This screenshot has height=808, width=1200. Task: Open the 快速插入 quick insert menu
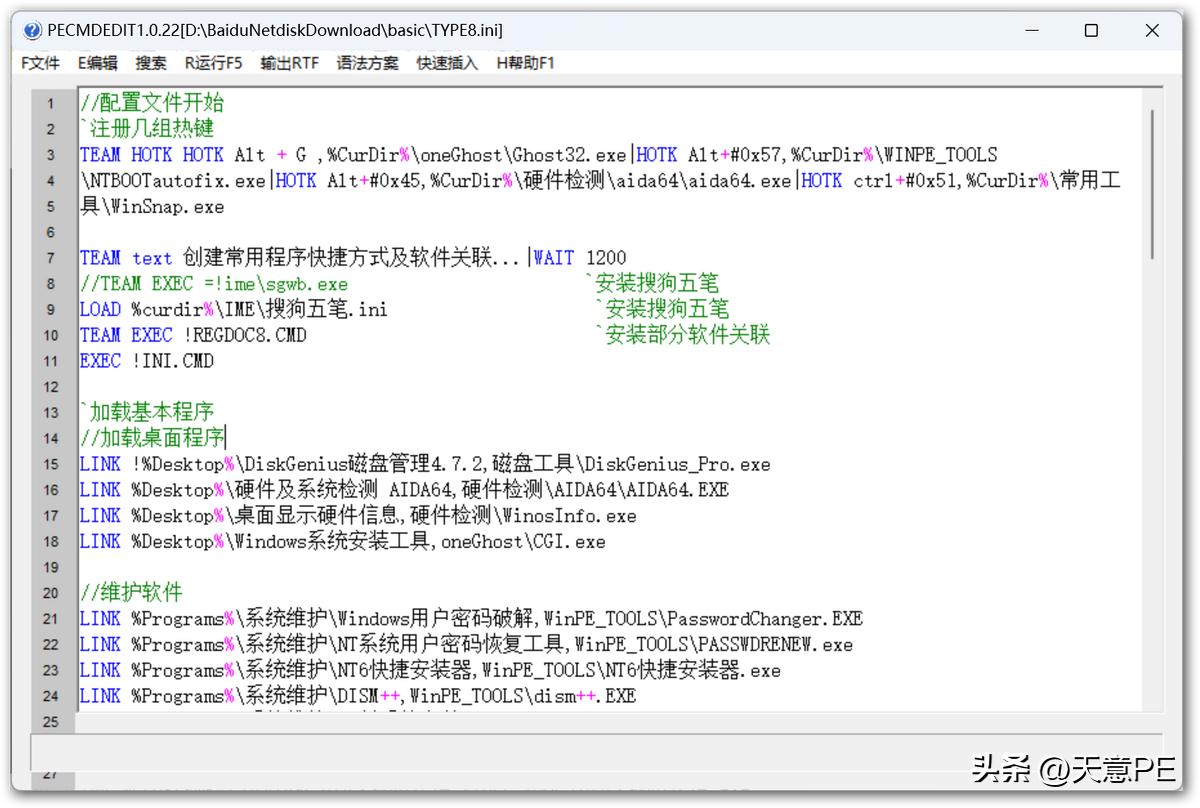tap(442, 62)
